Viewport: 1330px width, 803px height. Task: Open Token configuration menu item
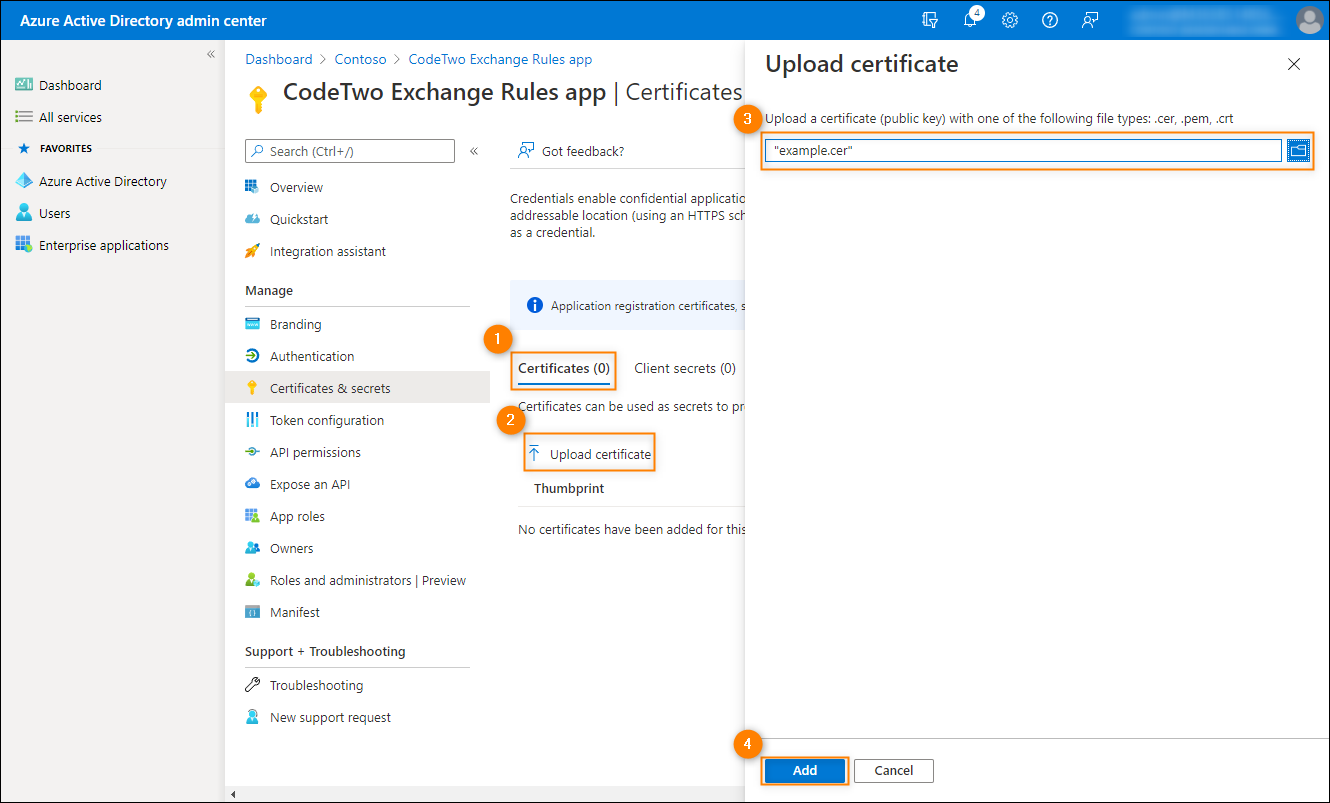[x=327, y=420]
